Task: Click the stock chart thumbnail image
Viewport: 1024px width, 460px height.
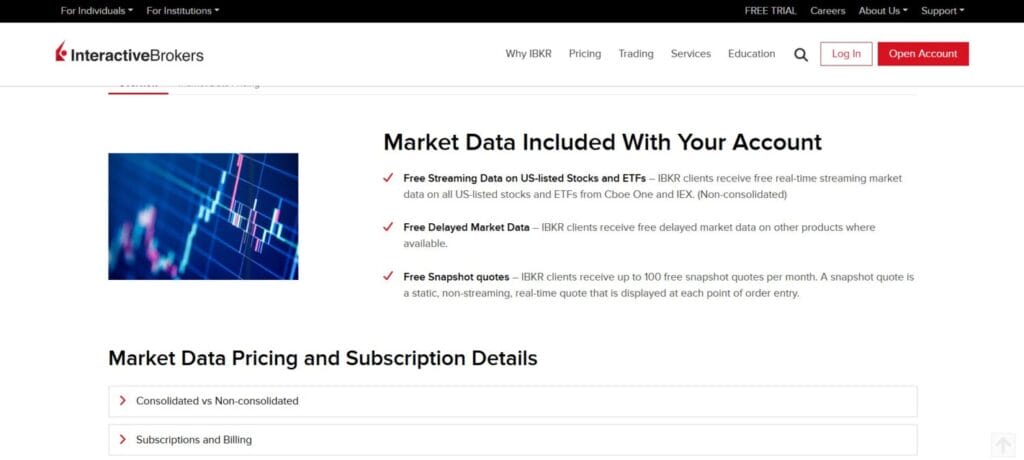Action: coord(203,216)
